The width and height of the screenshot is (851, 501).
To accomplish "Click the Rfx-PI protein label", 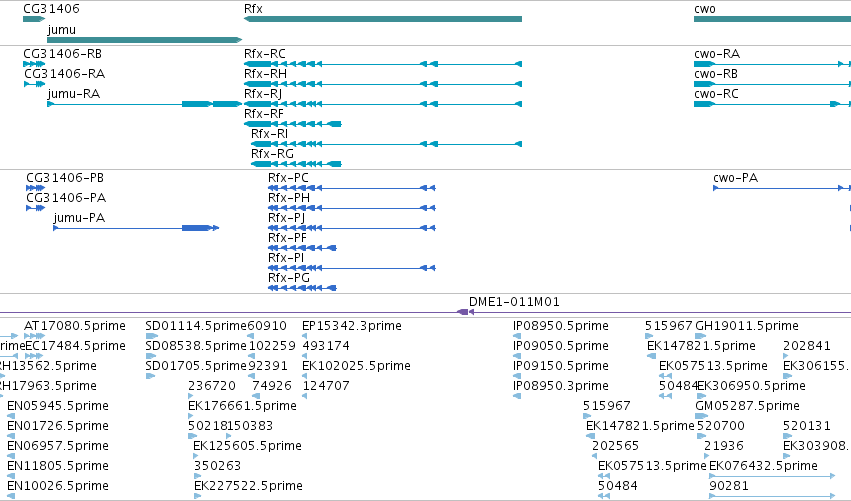I will 286,258.
